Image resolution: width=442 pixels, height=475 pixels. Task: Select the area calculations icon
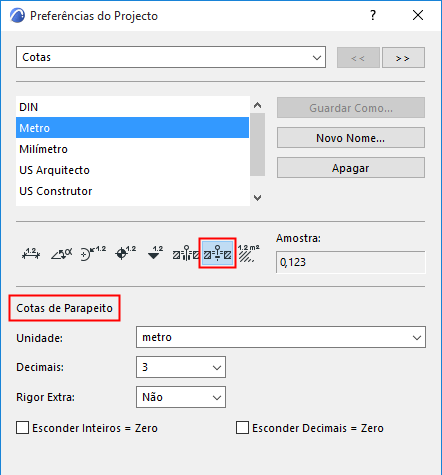[x=248, y=253]
